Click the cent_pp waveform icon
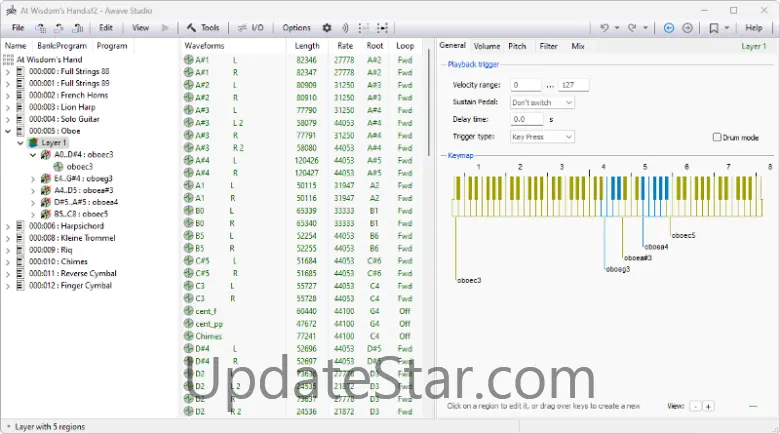 [x=189, y=324]
